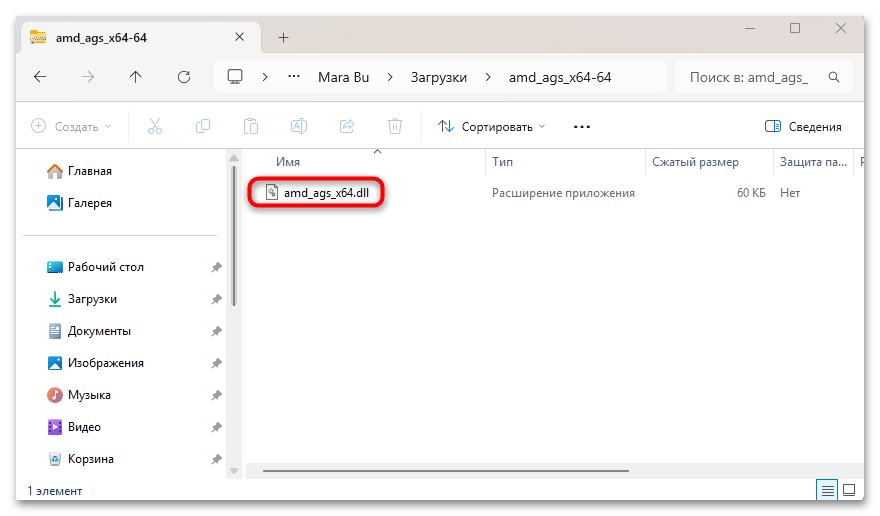Select the amd_ags_x64-64 breadcrumb segment

point(560,77)
